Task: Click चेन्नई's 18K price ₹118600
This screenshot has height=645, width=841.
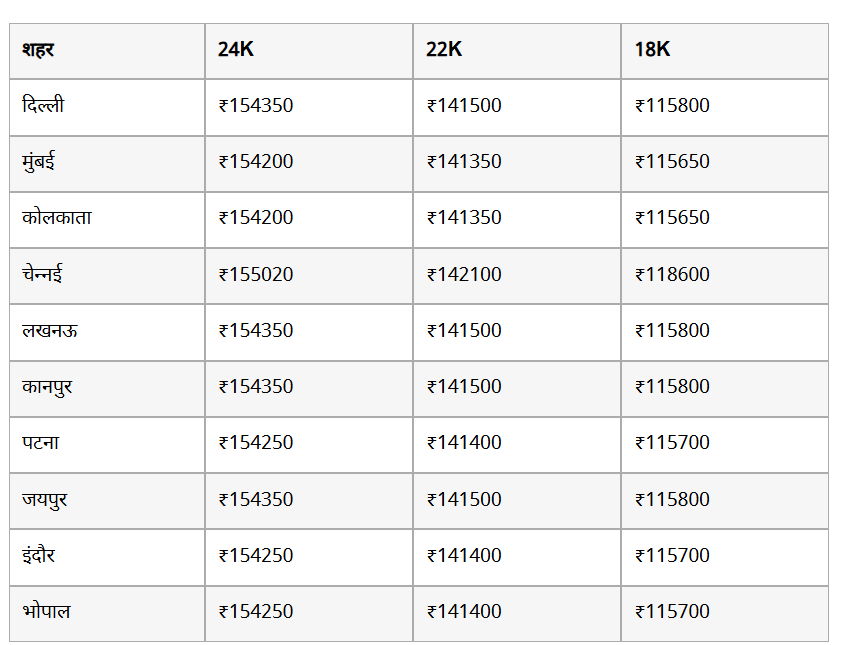Action: click(672, 274)
